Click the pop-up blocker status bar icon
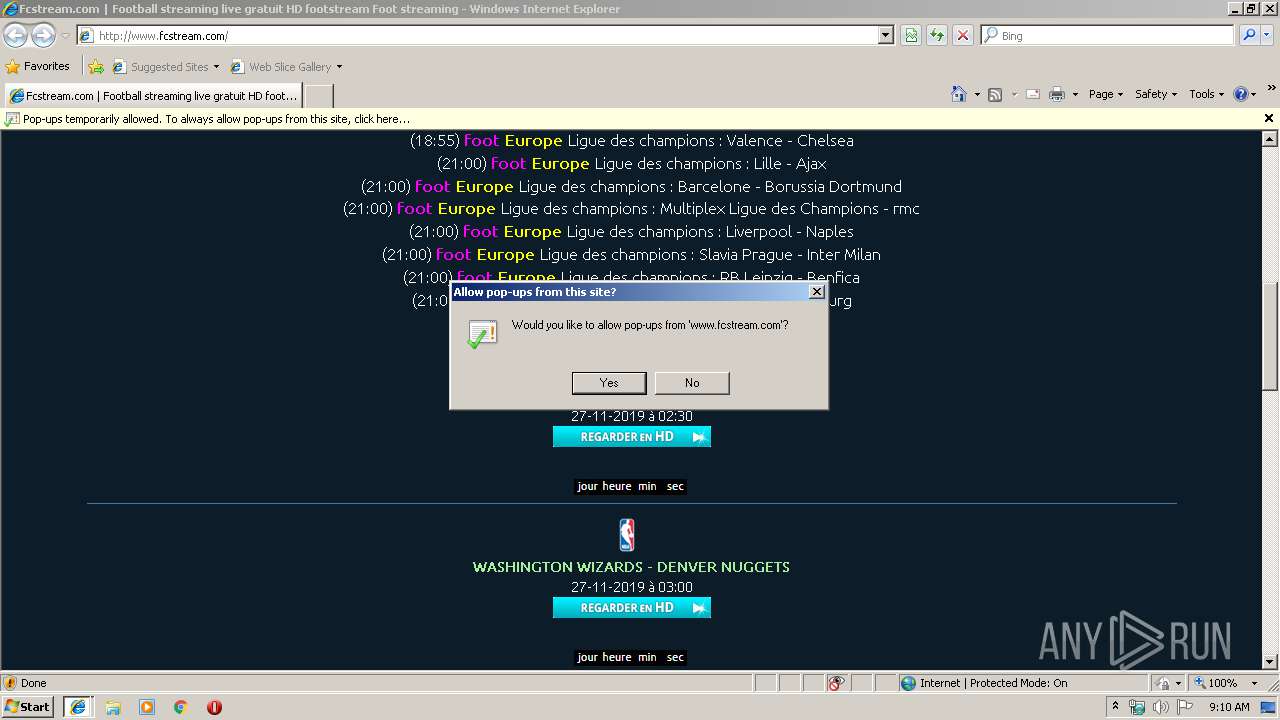The width and height of the screenshot is (1280, 720). [836, 683]
